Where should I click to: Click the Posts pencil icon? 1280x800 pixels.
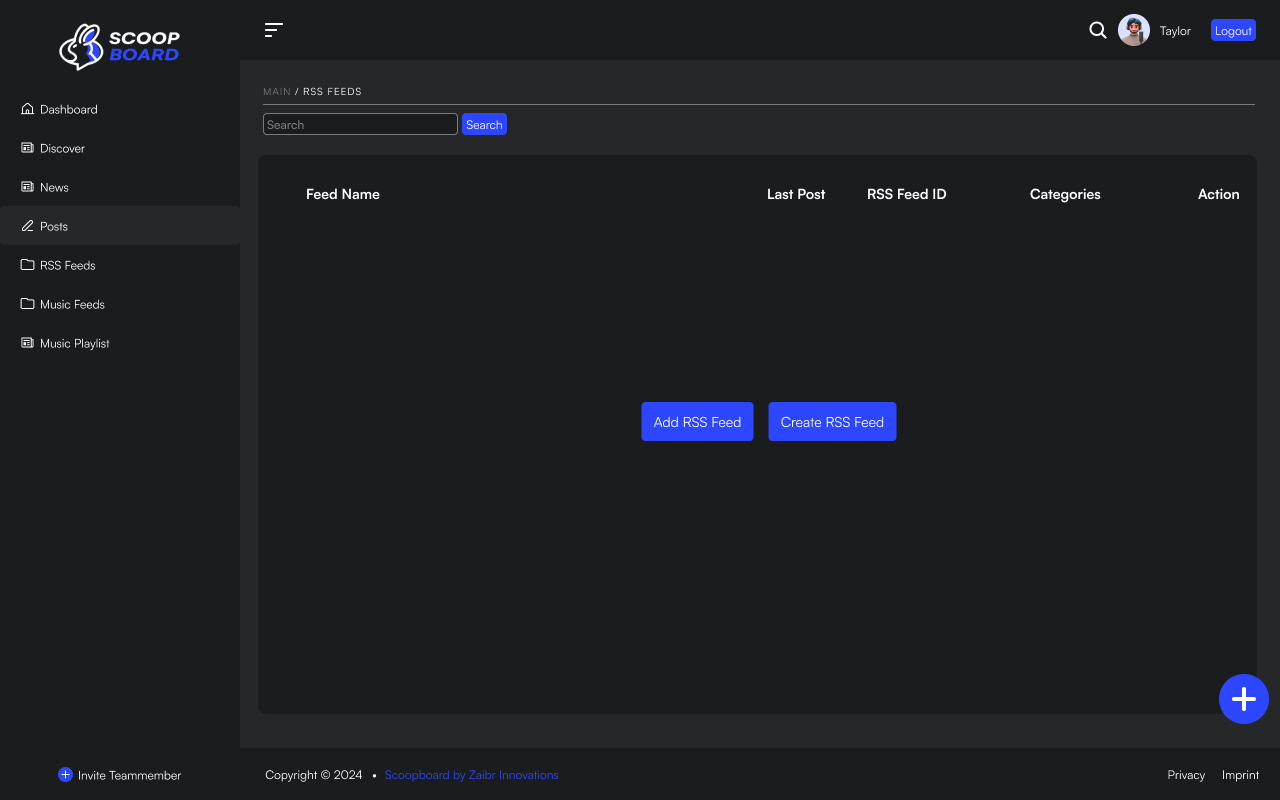tap(28, 226)
